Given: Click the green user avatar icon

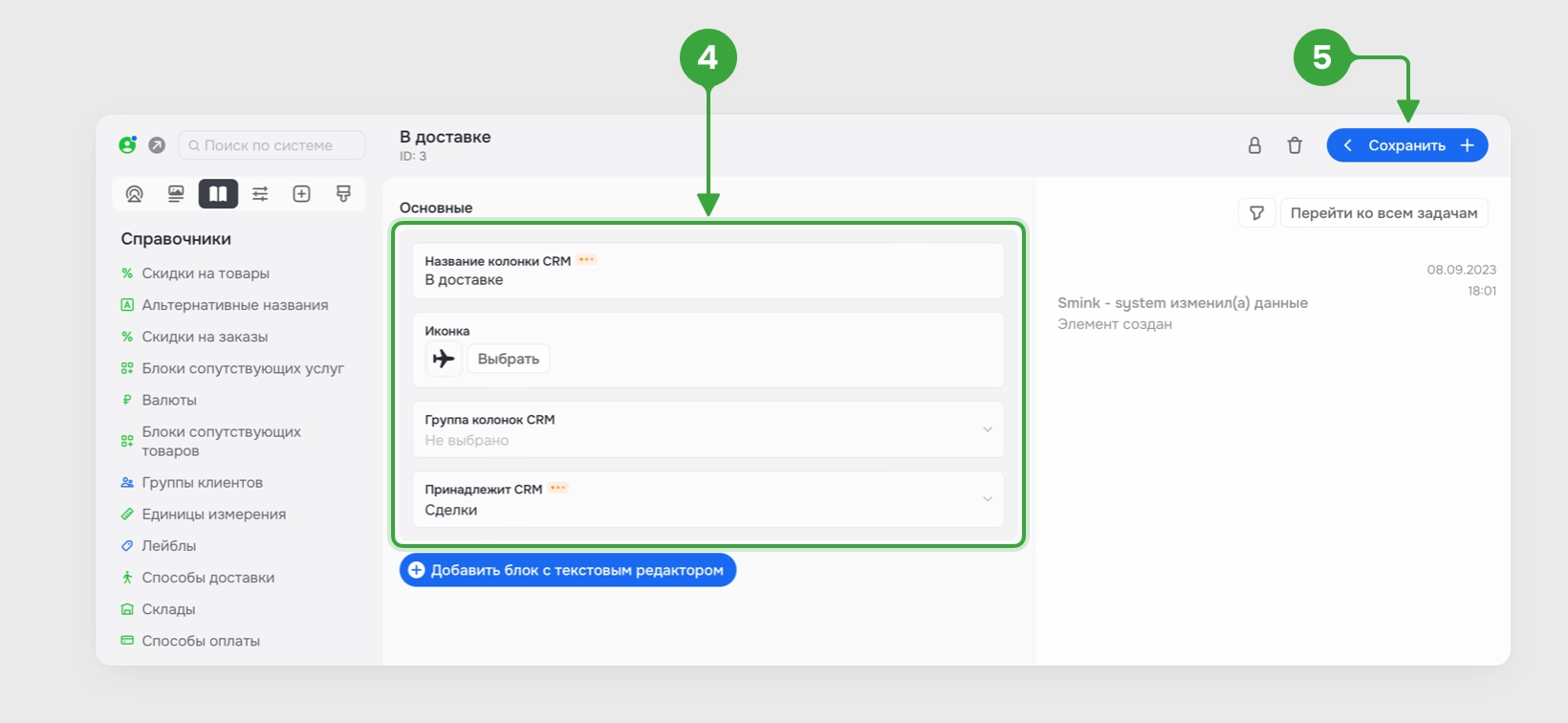Looking at the screenshot, I should (127, 145).
